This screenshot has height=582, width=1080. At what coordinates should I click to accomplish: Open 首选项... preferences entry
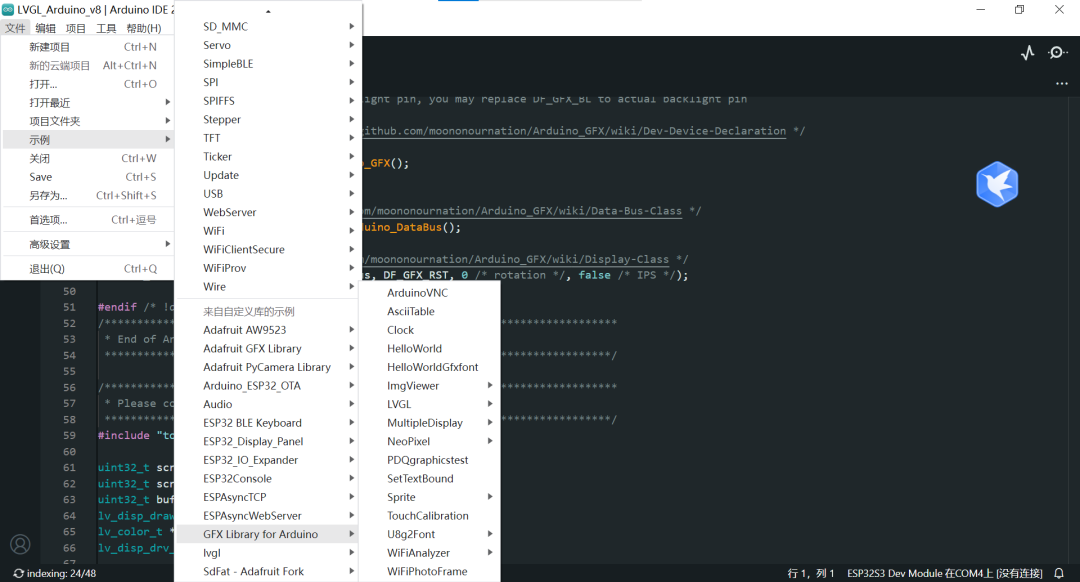[x=88, y=220]
